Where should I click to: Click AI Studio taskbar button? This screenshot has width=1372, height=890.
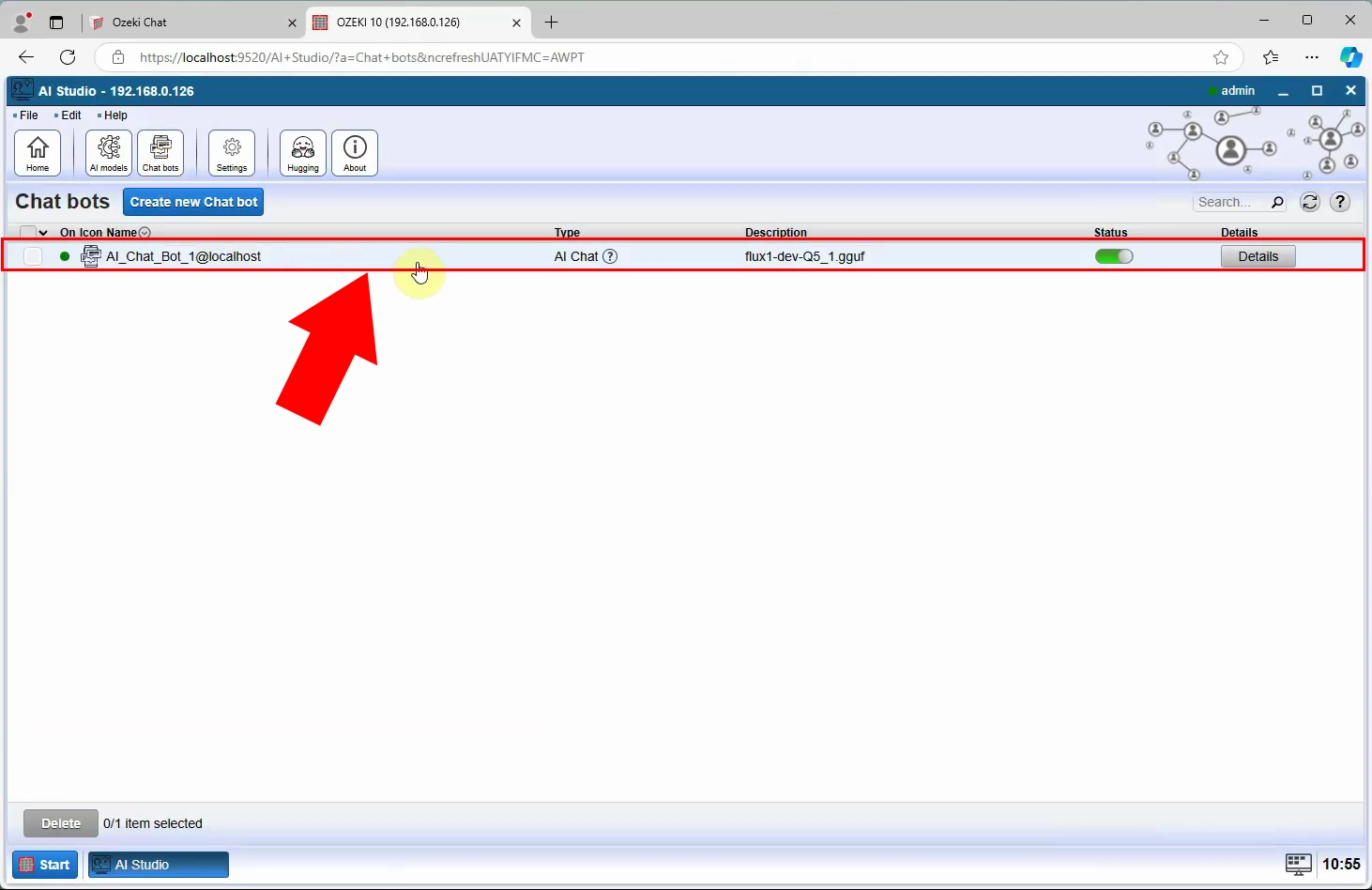tap(159, 865)
